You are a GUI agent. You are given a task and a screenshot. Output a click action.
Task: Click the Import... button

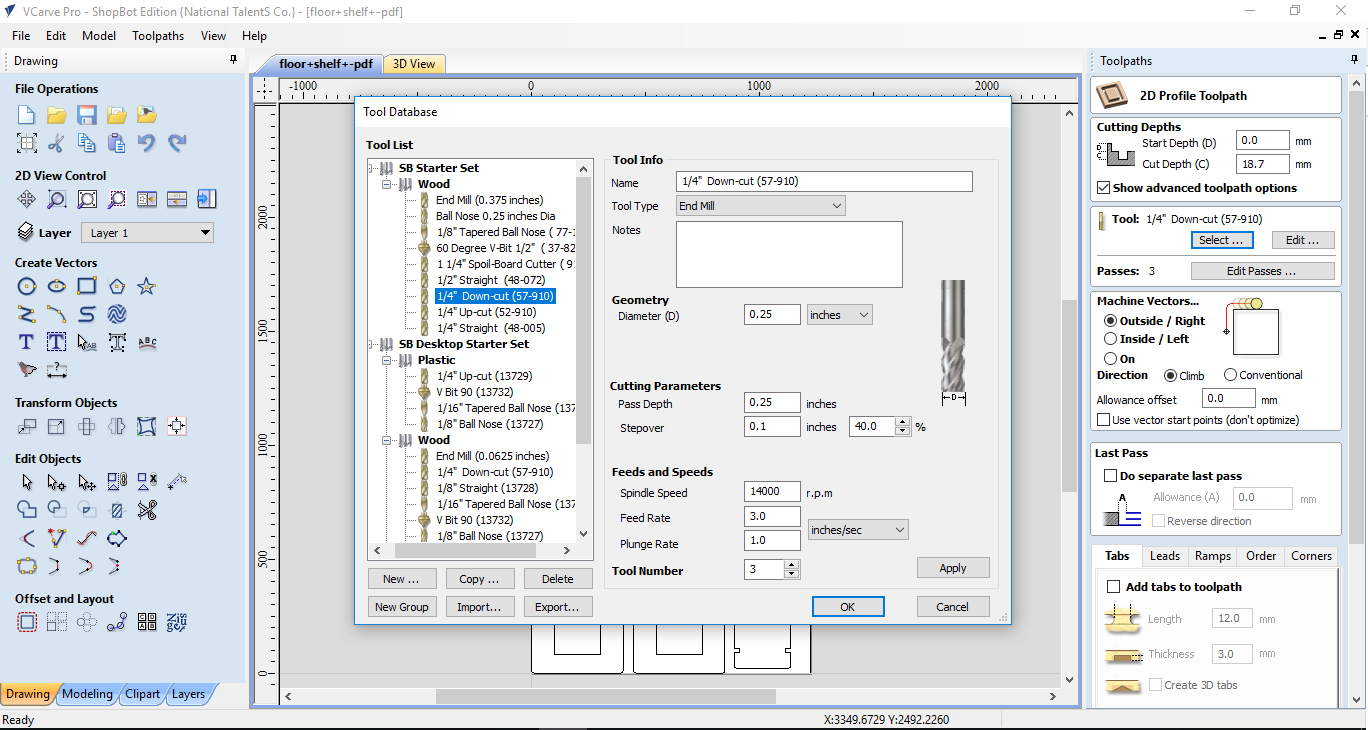[479, 606]
